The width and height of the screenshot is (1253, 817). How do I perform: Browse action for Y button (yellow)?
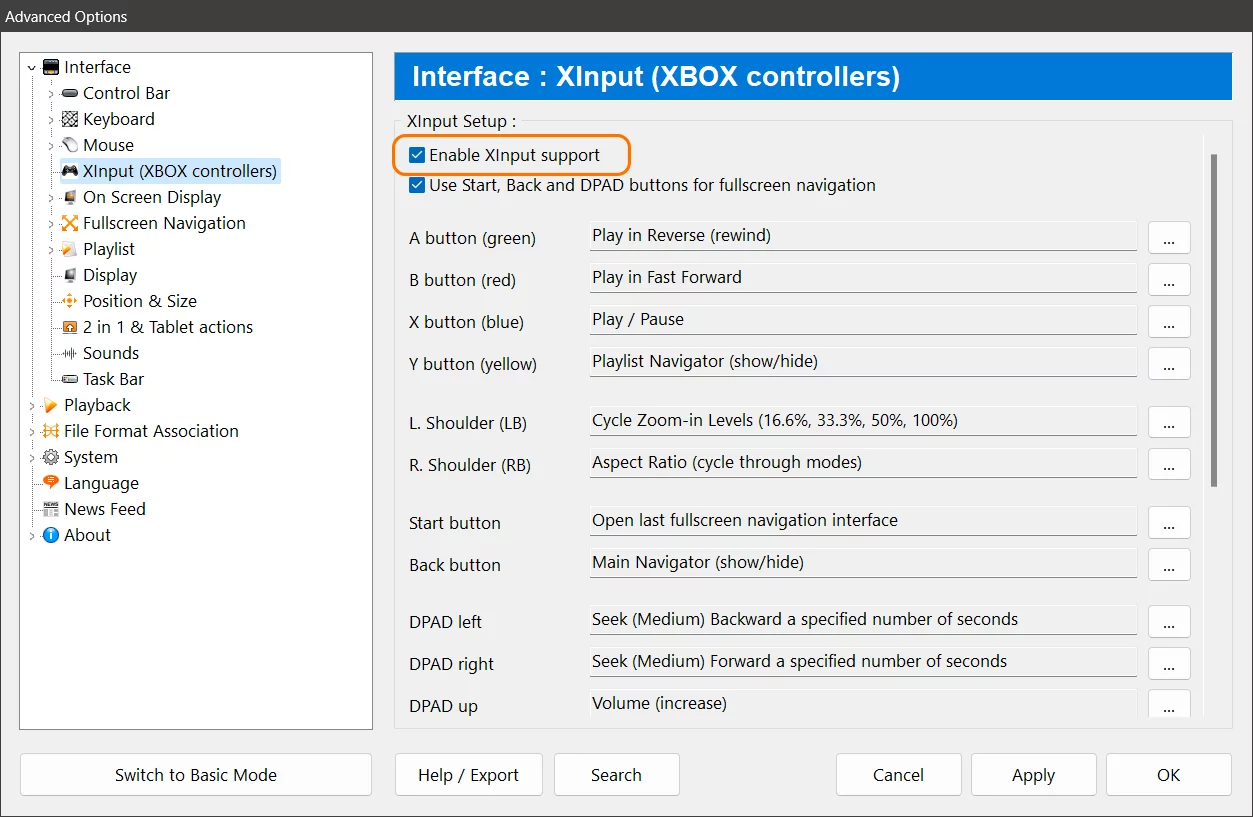tap(1169, 363)
